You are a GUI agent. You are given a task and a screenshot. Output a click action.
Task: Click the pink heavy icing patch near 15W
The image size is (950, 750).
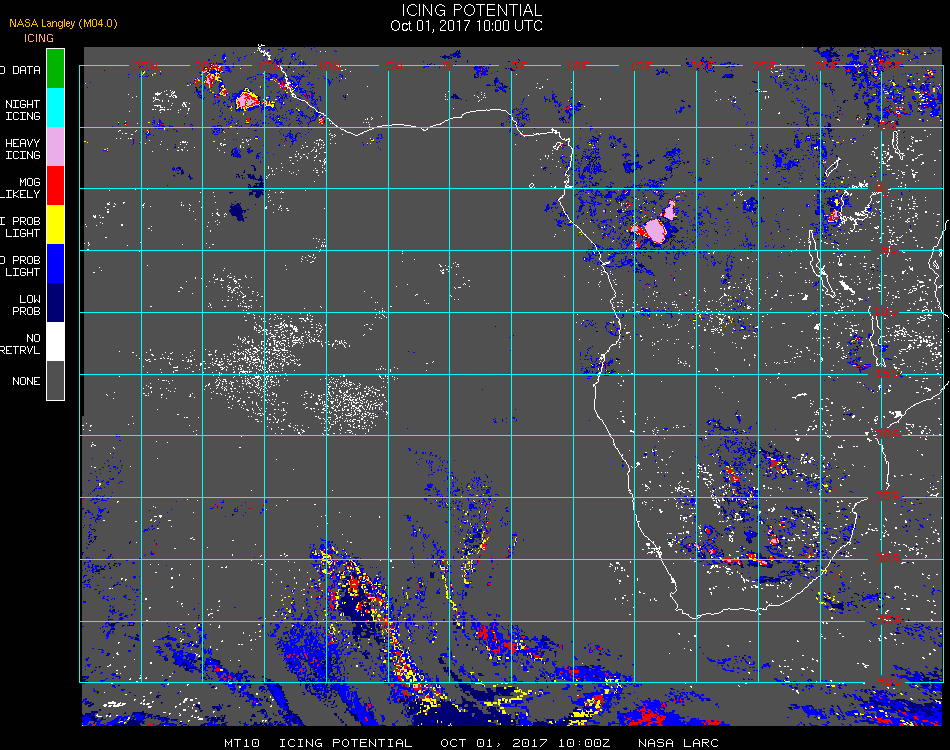point(247,101)
